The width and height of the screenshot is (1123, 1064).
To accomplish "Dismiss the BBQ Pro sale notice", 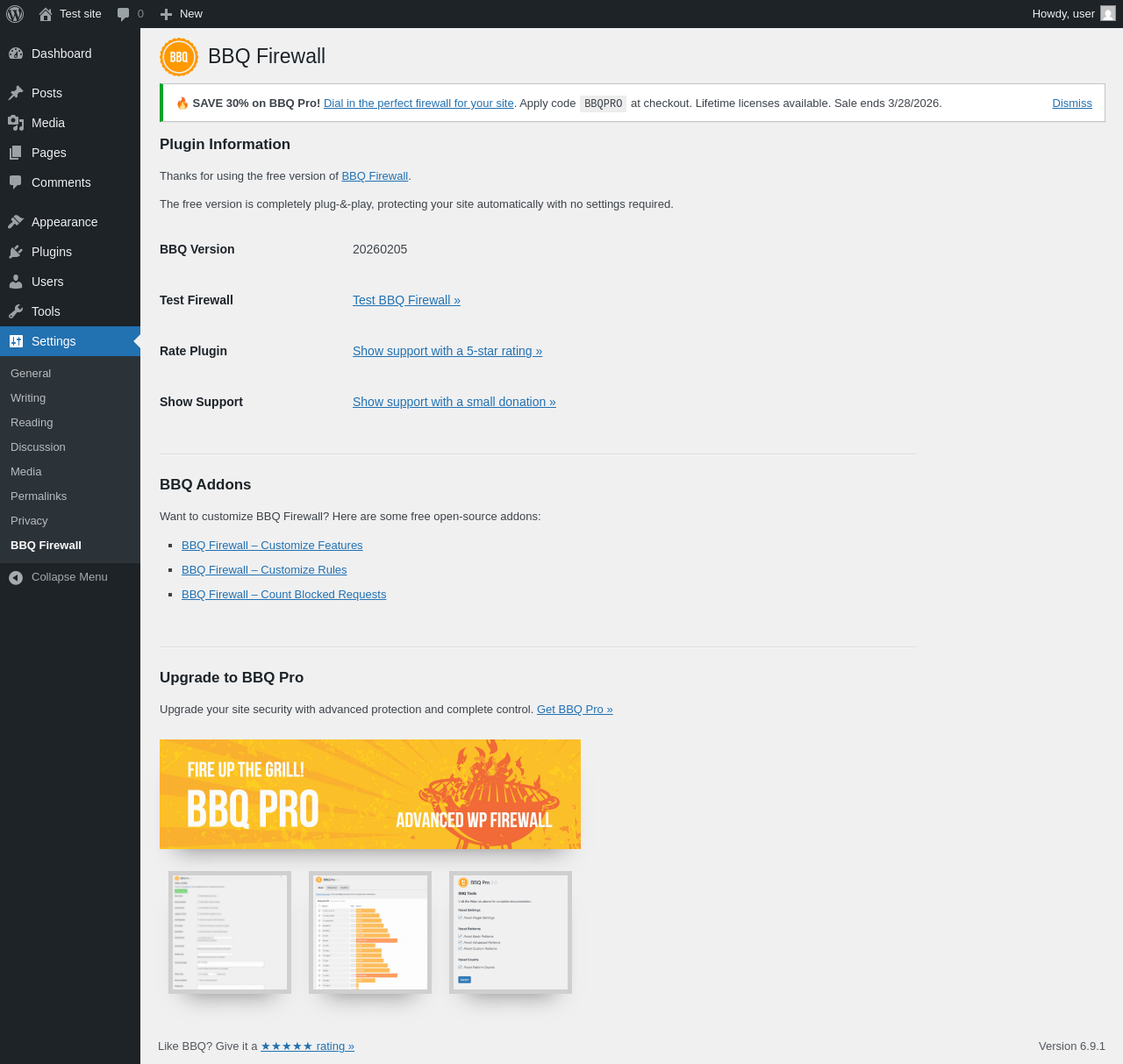I will pos(1072,104).
